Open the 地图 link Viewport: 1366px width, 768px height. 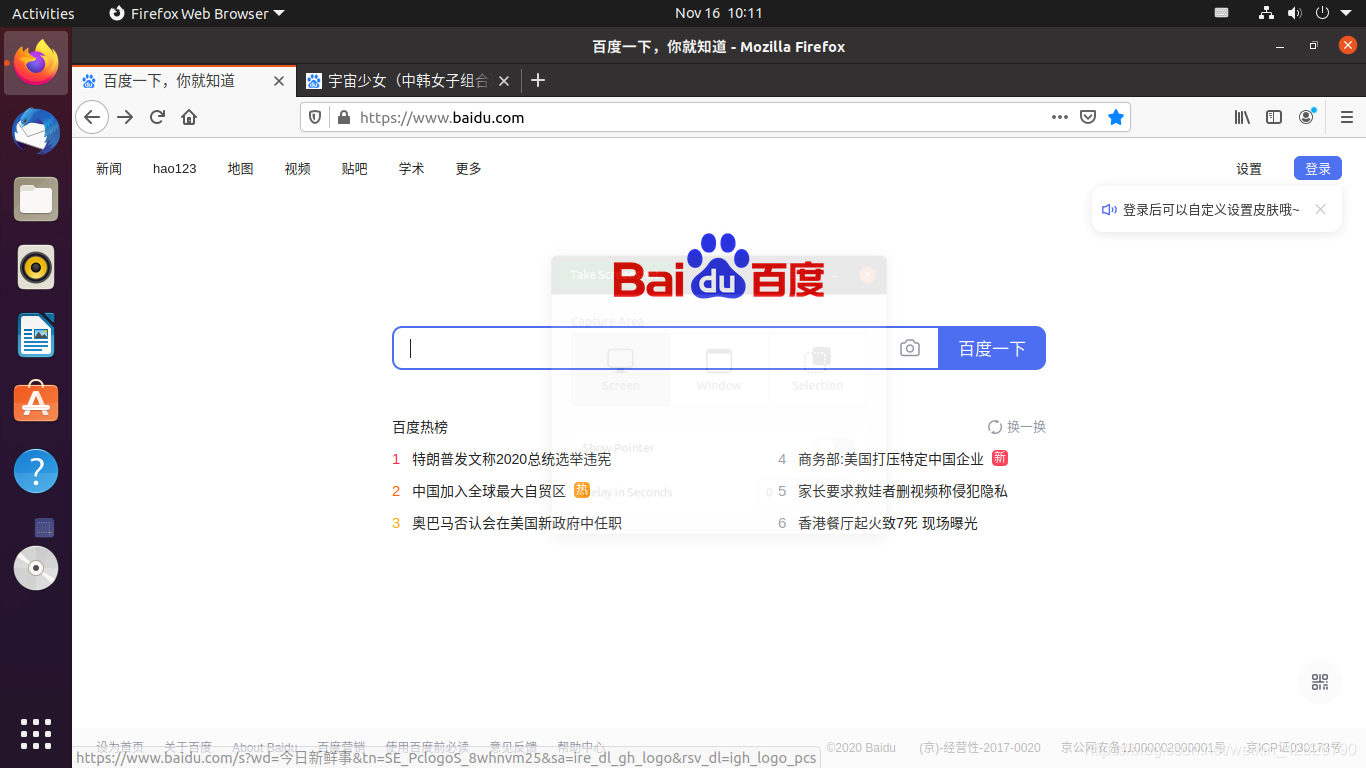click(240, 169)
